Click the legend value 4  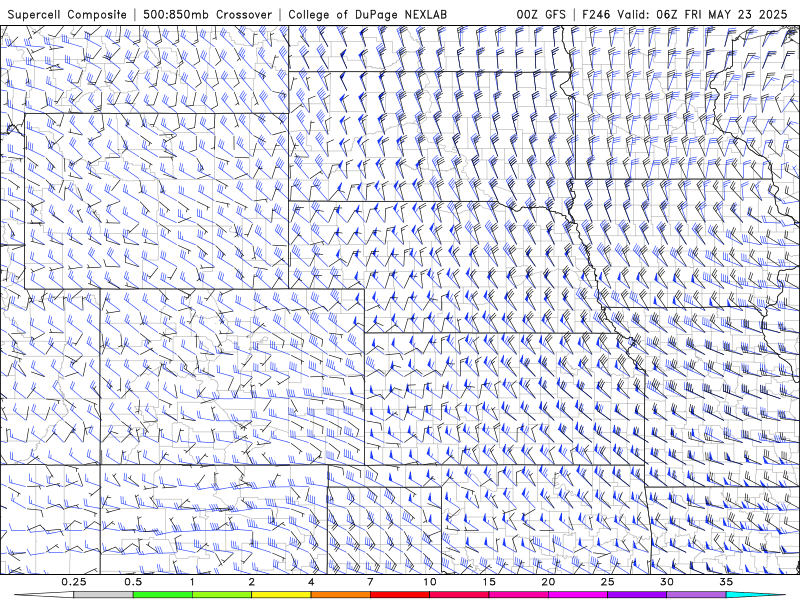[x=311, y=582]
